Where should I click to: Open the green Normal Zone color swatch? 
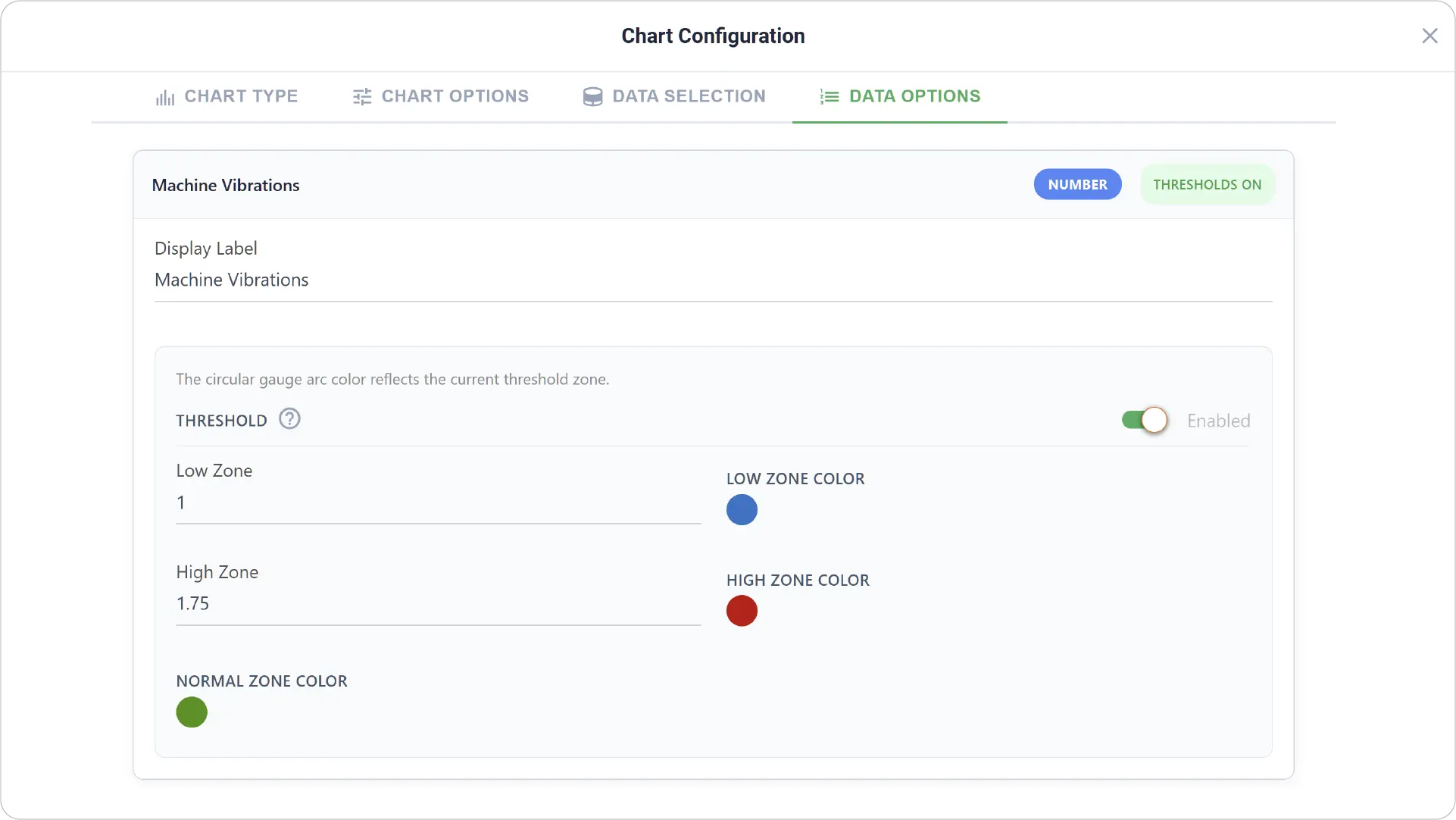192,712
